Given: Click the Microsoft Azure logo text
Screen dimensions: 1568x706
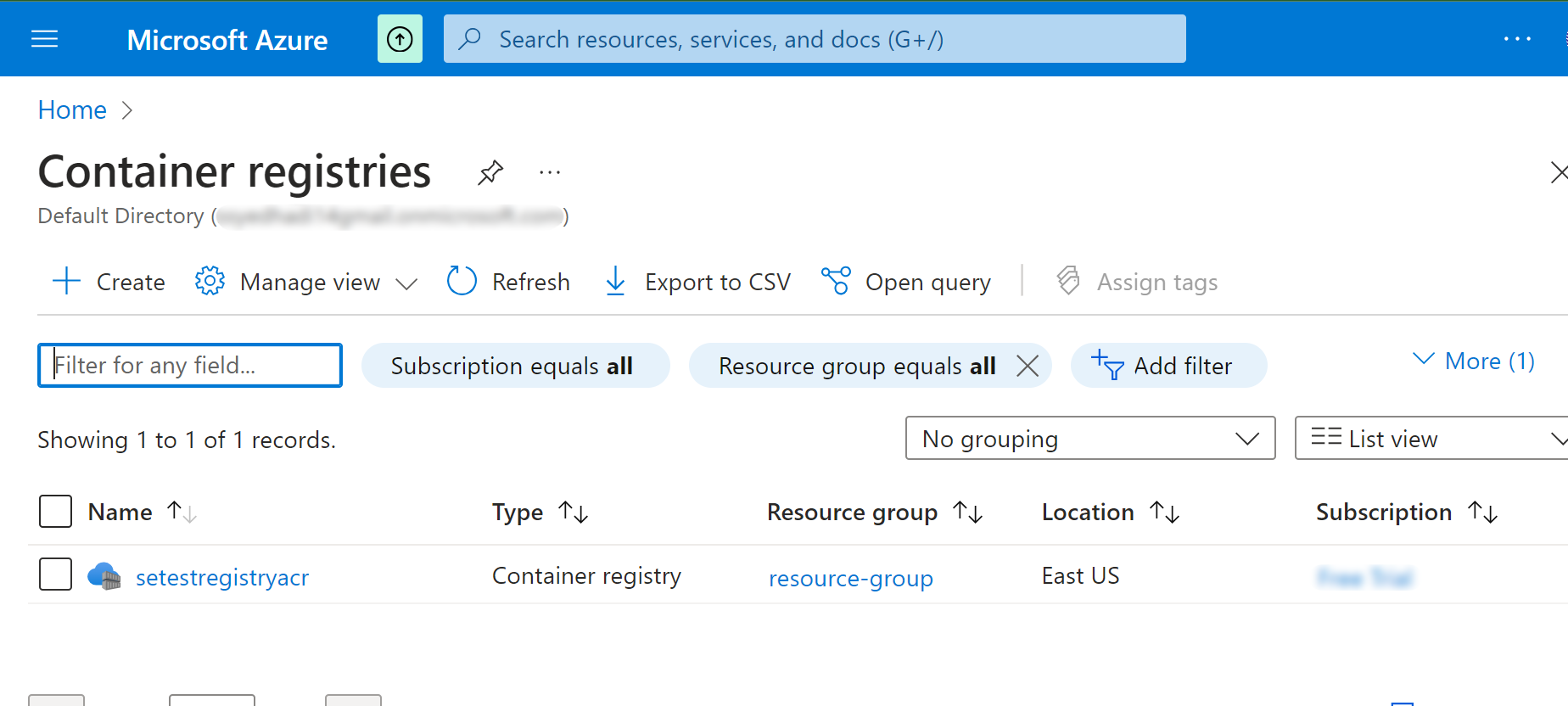Looking at the screenshot, I should point(227,40).
